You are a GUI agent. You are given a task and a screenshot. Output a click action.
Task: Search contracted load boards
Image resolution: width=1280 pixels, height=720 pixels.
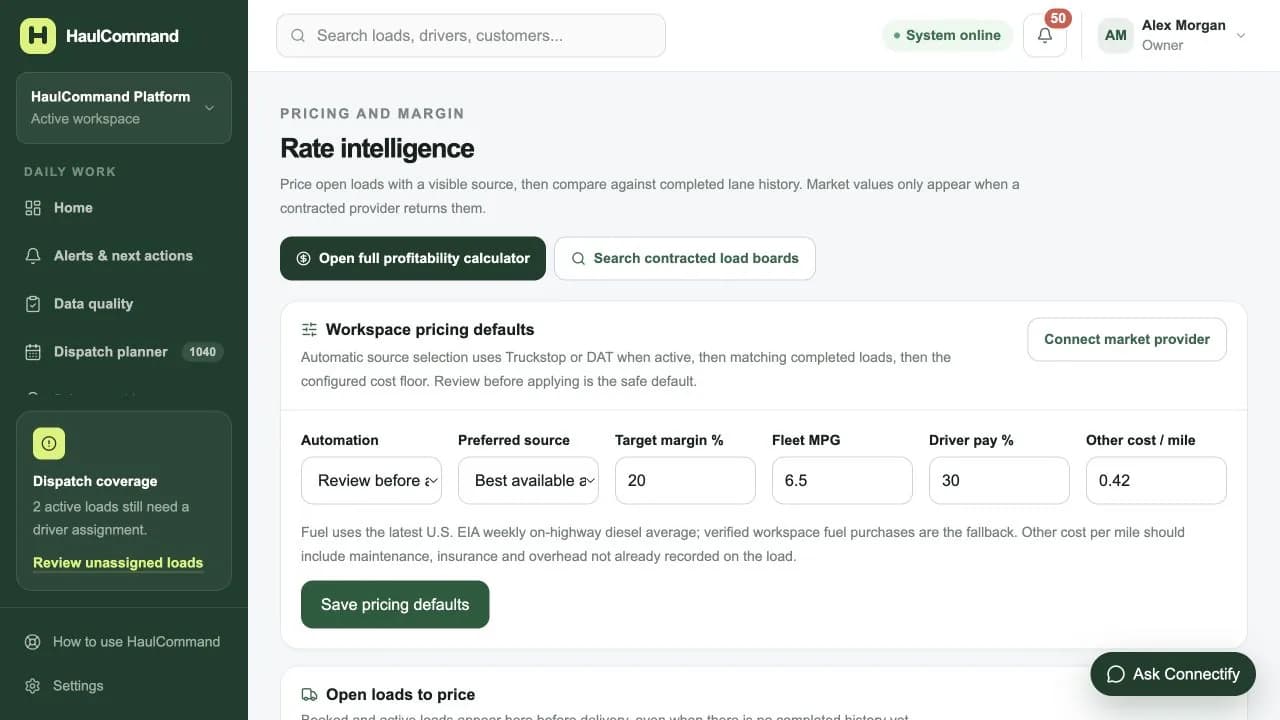pos(685,258)
